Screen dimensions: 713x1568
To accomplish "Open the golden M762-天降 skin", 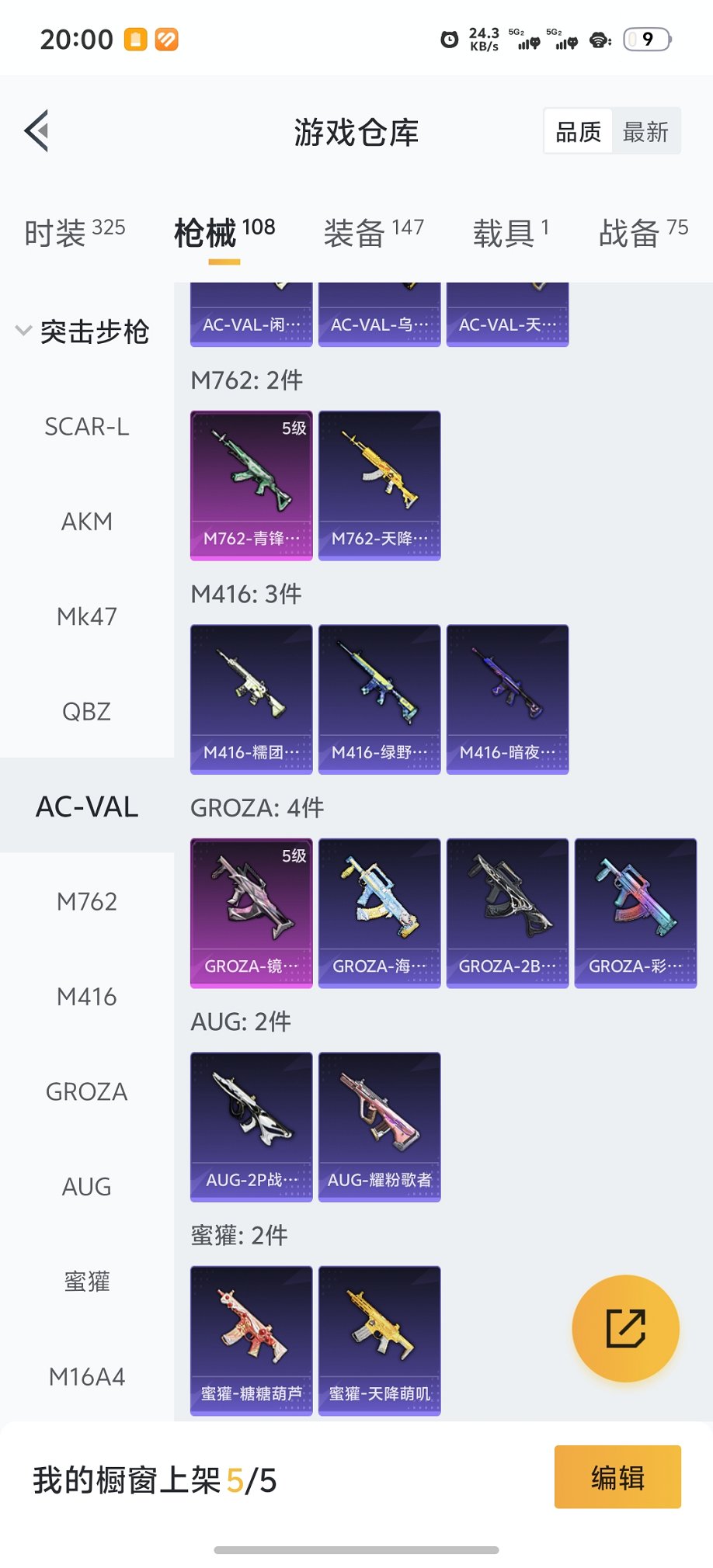I will tap(380, 485).
